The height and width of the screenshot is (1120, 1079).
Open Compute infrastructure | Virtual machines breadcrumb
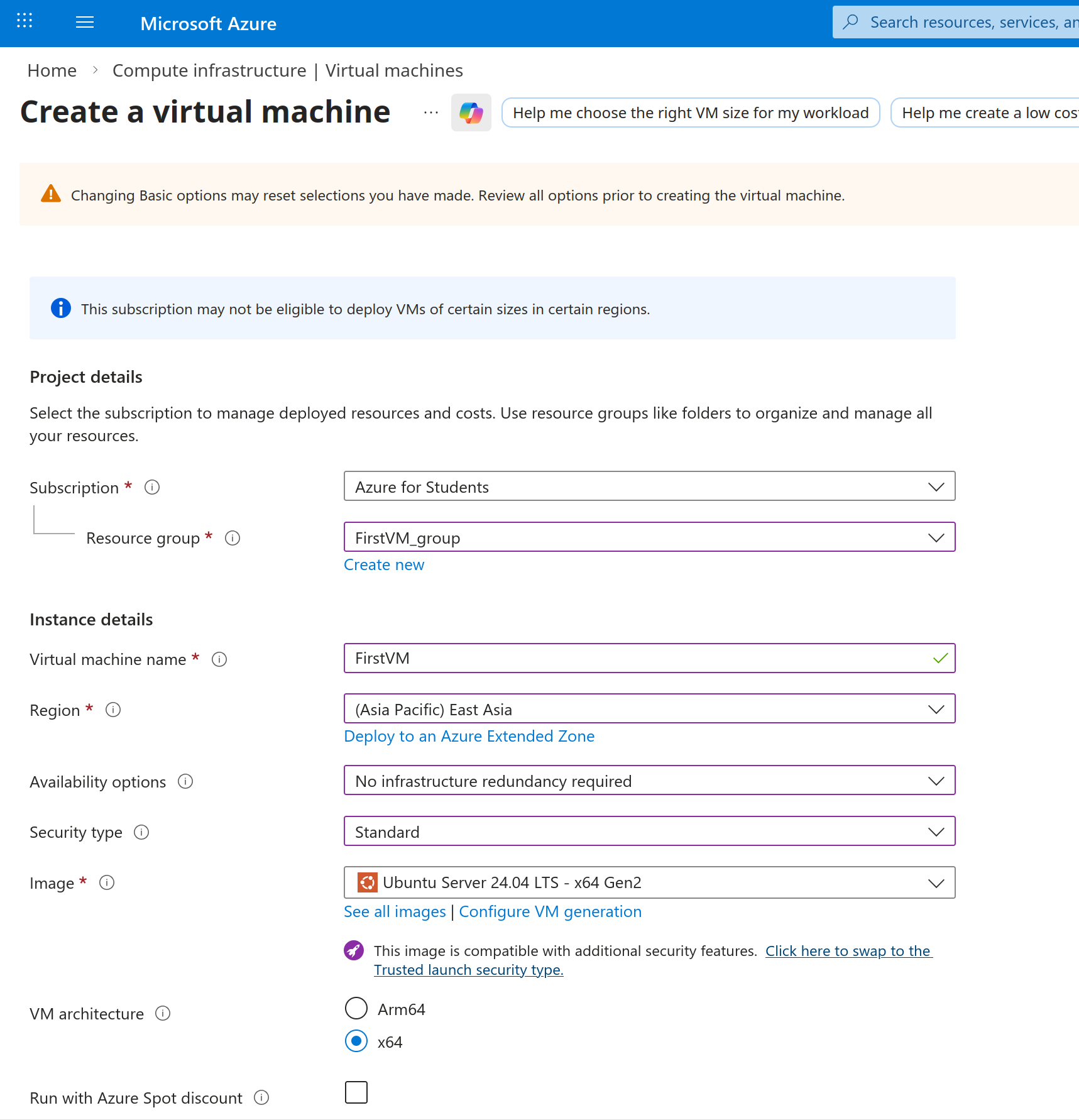288,70
